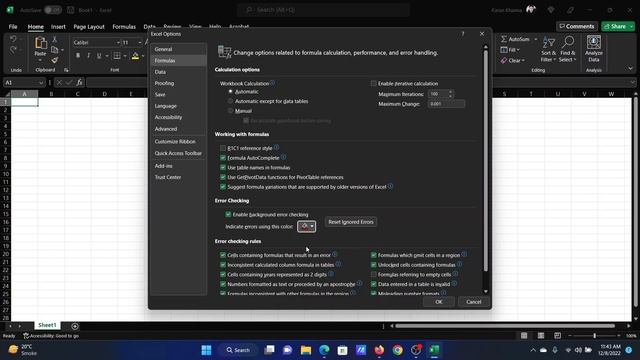The width and height of the screenshot is (640, 360).
Task: Click the Undo arrow icon
Action: coord(13,39)
